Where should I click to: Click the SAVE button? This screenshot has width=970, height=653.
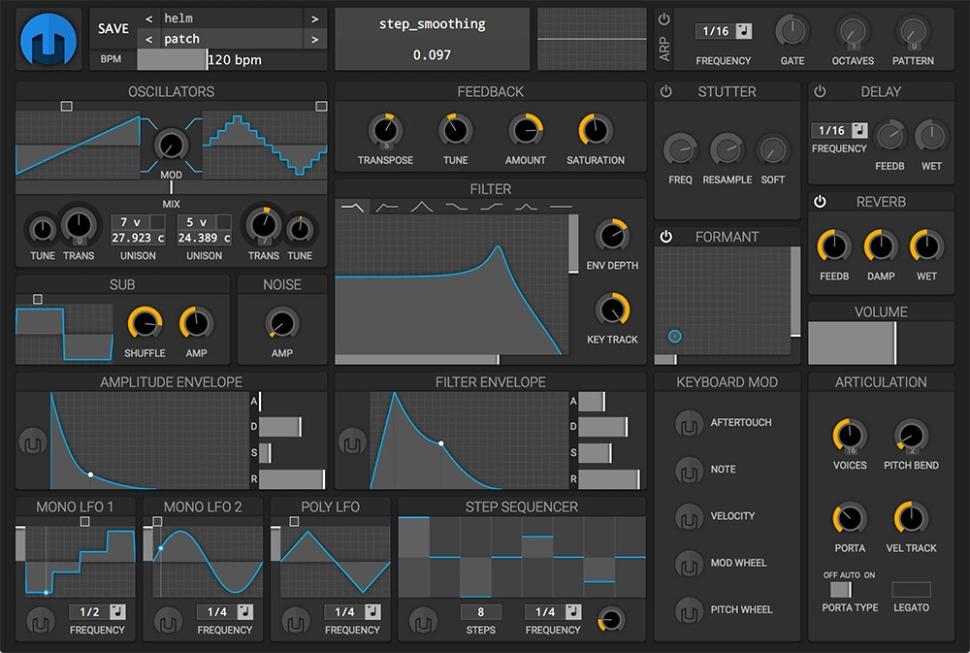point(112,28)
